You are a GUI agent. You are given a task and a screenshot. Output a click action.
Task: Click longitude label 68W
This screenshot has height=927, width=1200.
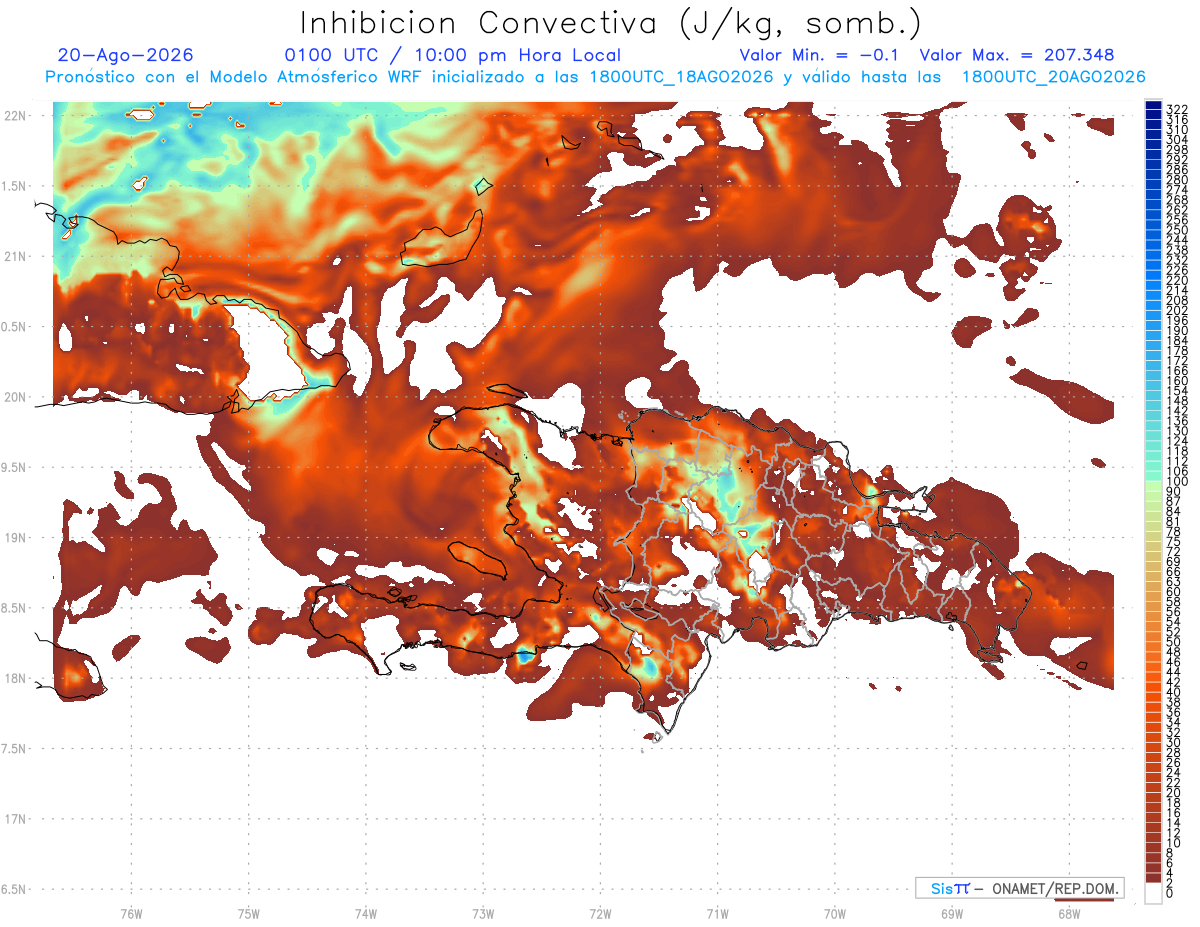[x=1069, y=913]
